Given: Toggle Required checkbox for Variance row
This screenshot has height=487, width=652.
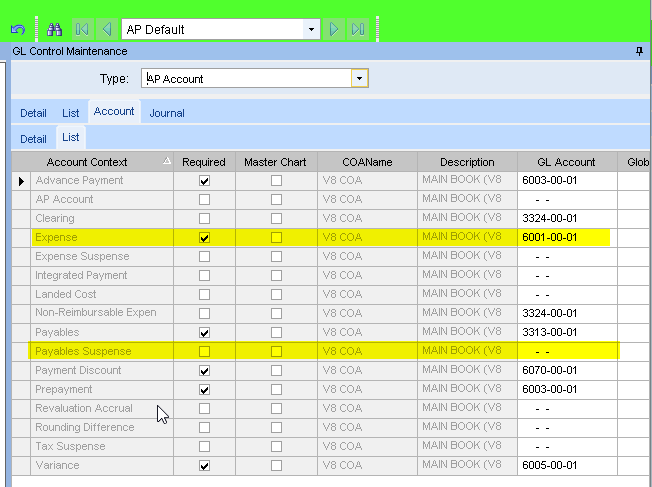Looking at the screenshot, I should [204, 465].
